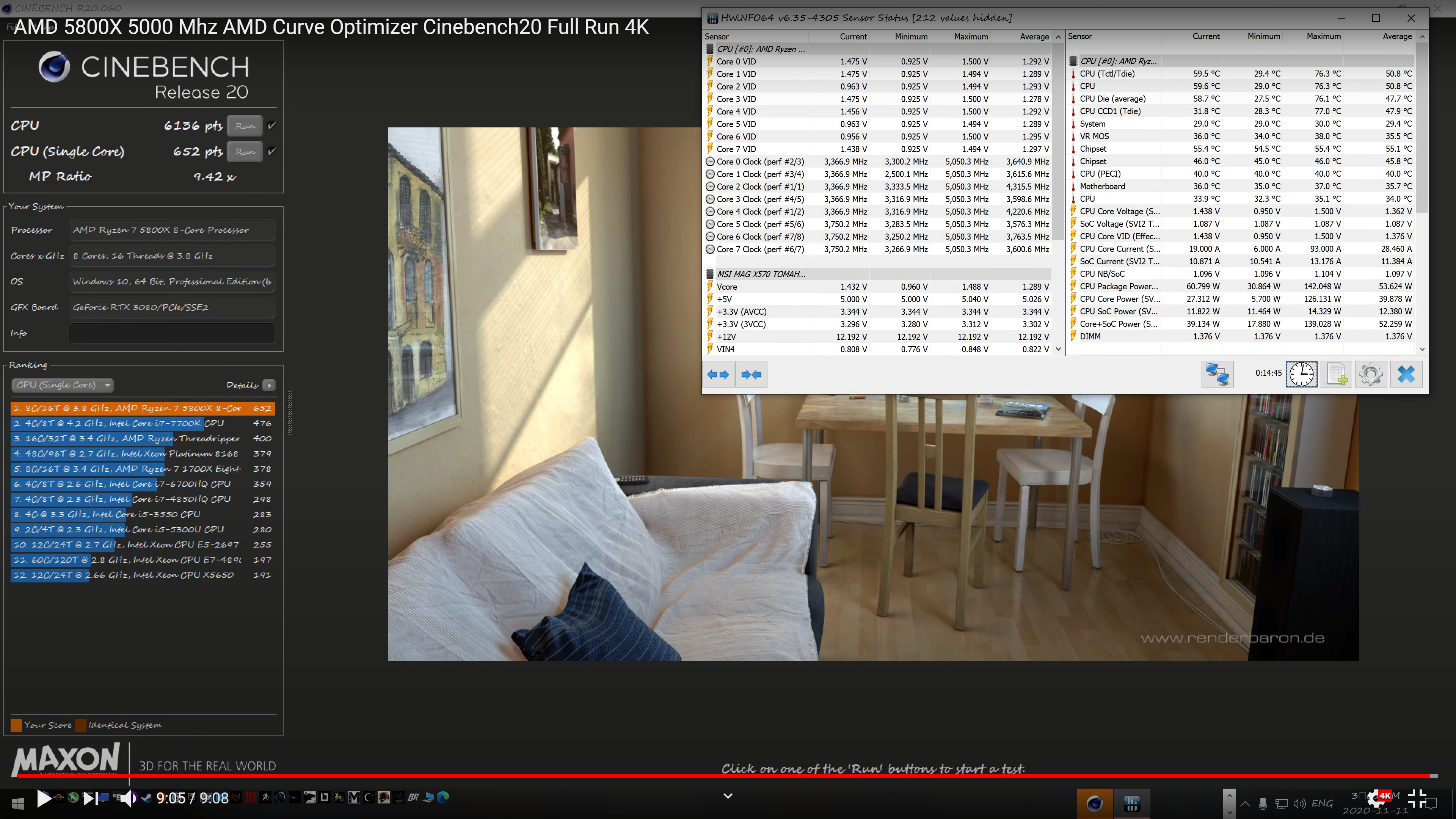Run the CPU multi-core benchmark
The height and width of the screenshot is (819, 1456).
(245, 126)
